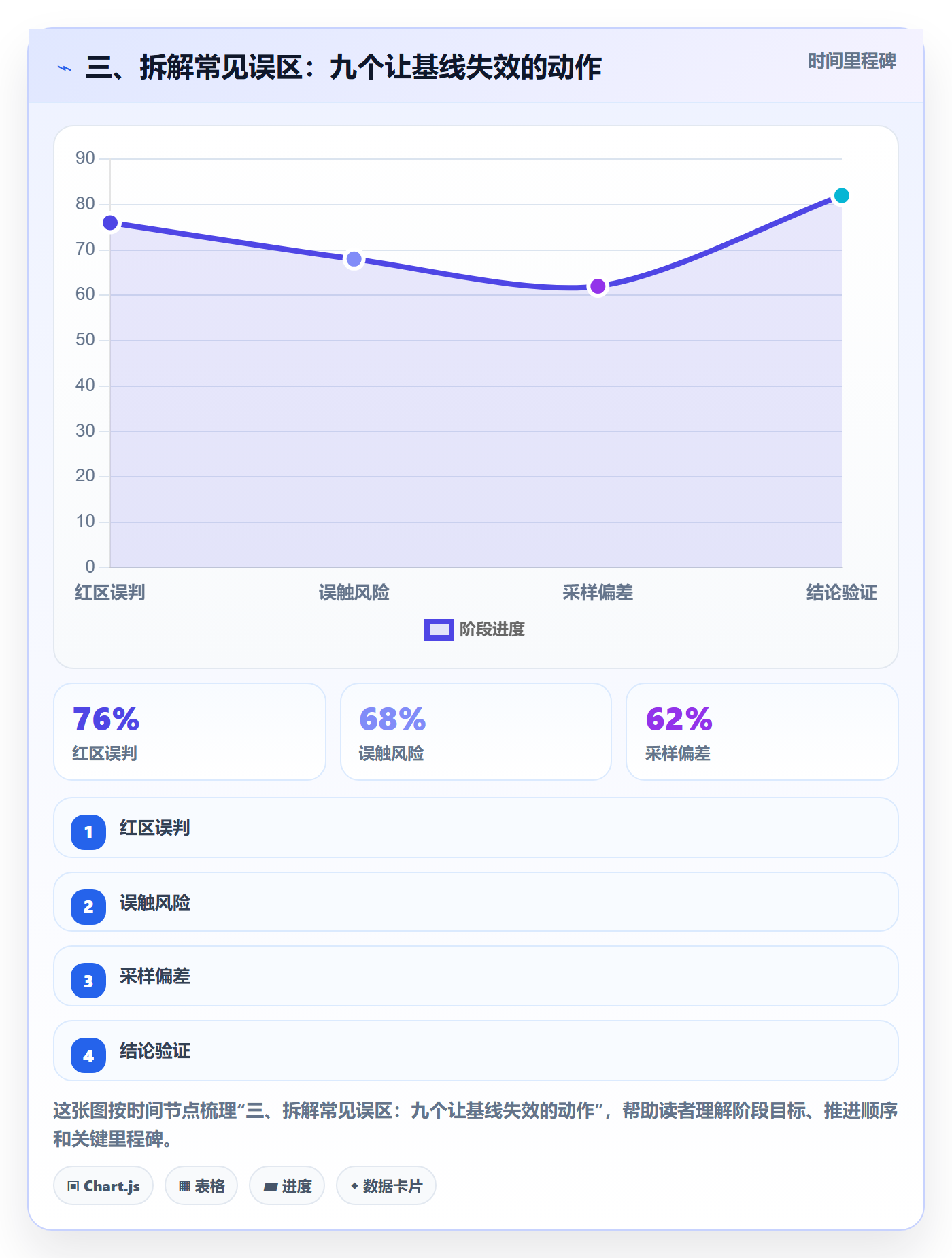Click the purple 采样偏差 data point
The height and width of the screenshot is (1258, 952).
[598, 286]
